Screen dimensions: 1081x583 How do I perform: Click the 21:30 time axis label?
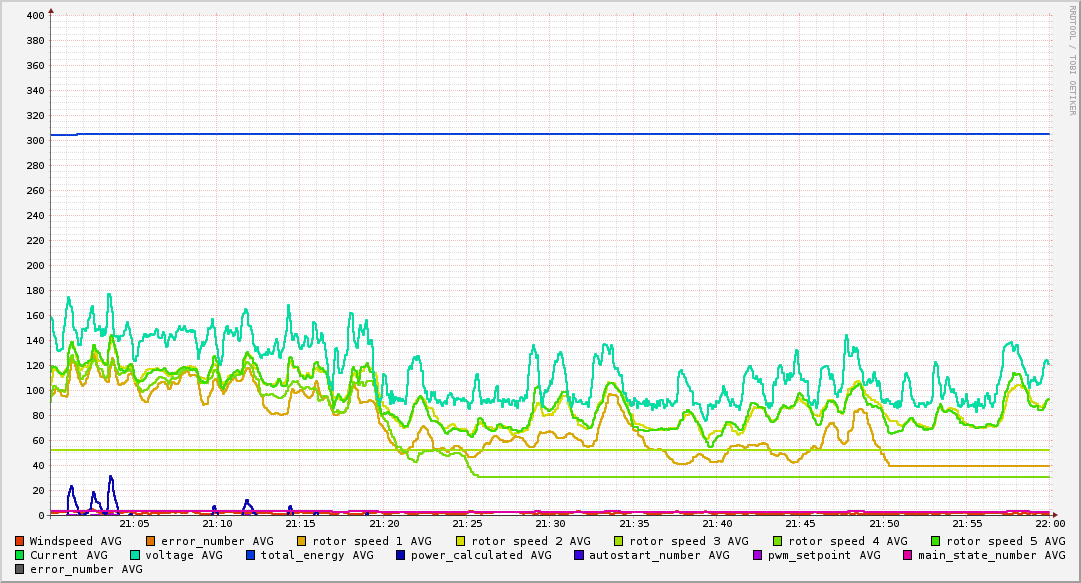tap(550, 523)
